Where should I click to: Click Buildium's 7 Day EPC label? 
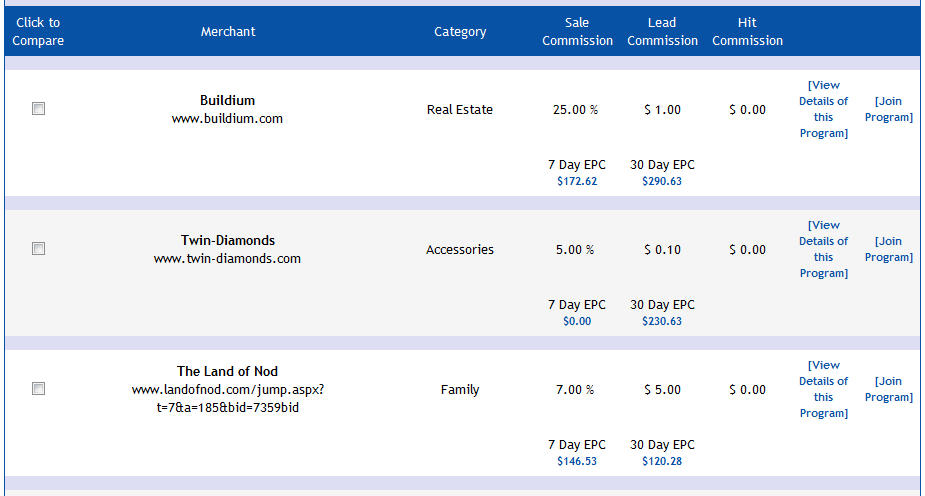click(x=577, y=165)
